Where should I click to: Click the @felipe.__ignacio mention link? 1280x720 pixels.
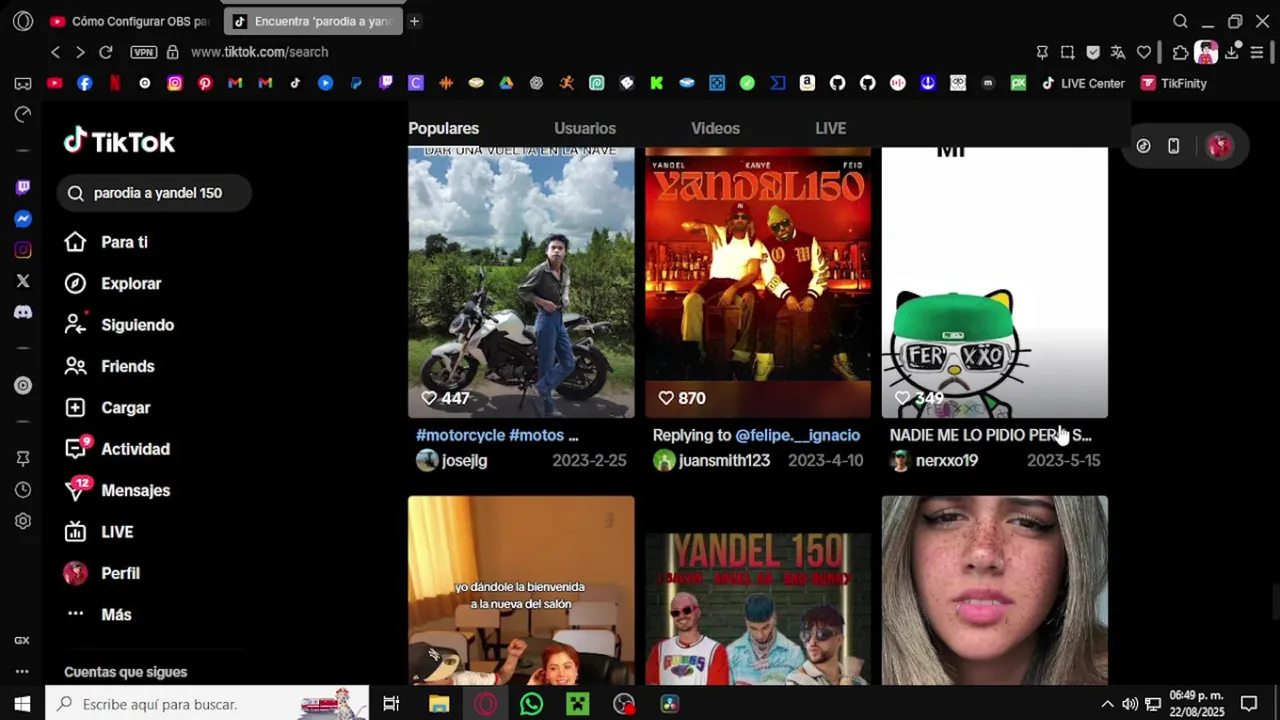pyautogui.click(x=797, y=435)
